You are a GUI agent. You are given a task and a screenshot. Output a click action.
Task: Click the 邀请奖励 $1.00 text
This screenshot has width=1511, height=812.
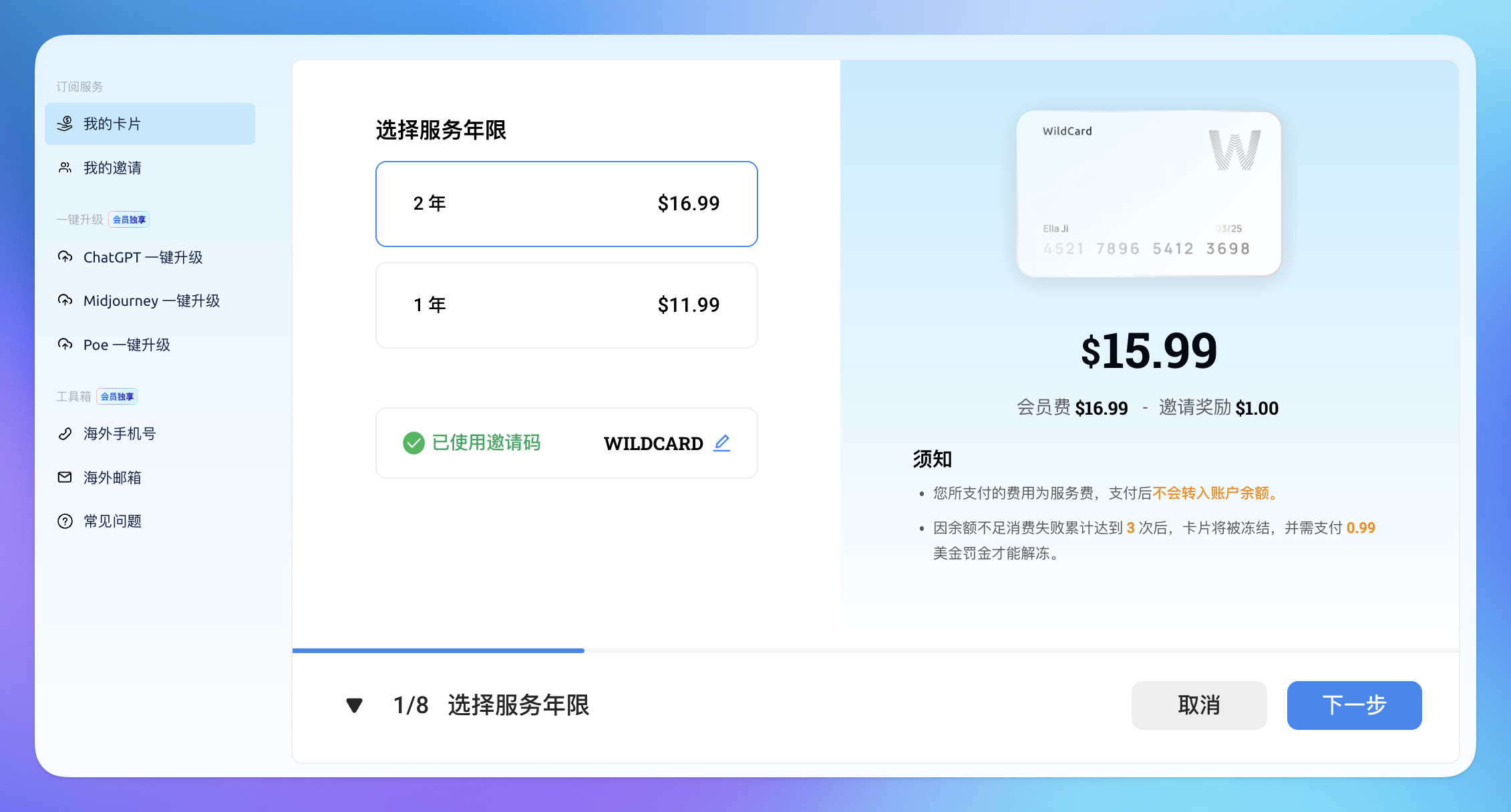coord(1218,407)
